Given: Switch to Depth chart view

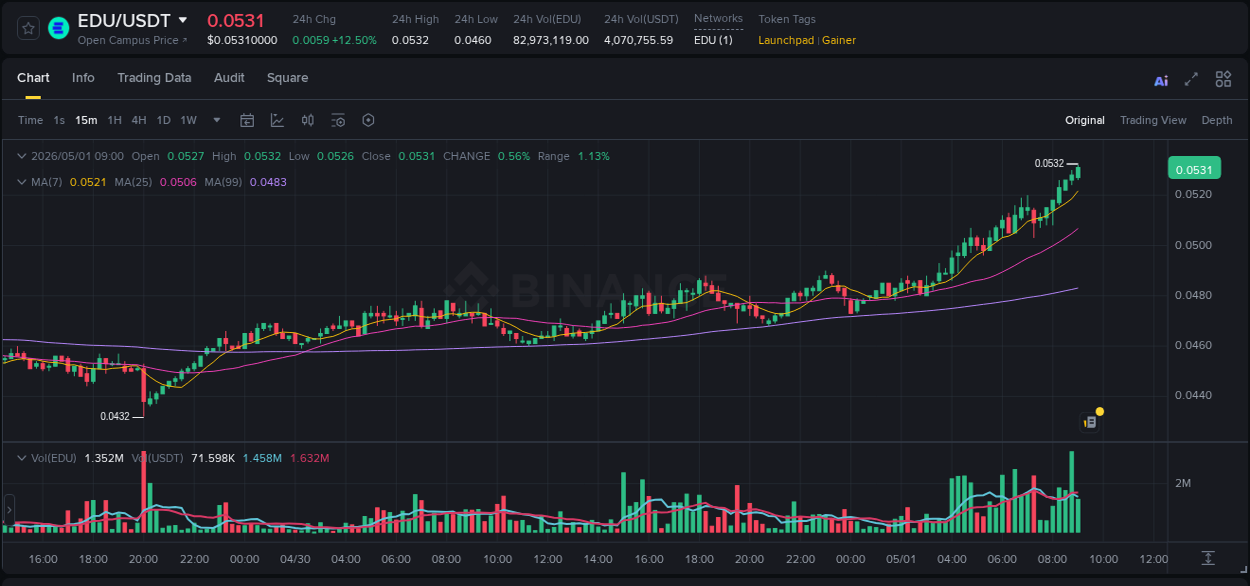Looking at the screenshot, I should tap(1217, 120).
